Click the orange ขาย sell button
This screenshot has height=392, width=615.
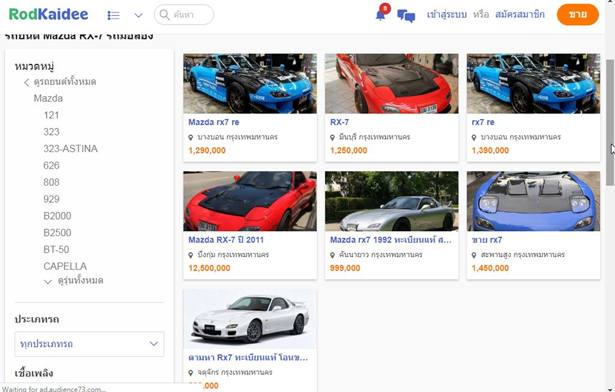tap(577, 15)
